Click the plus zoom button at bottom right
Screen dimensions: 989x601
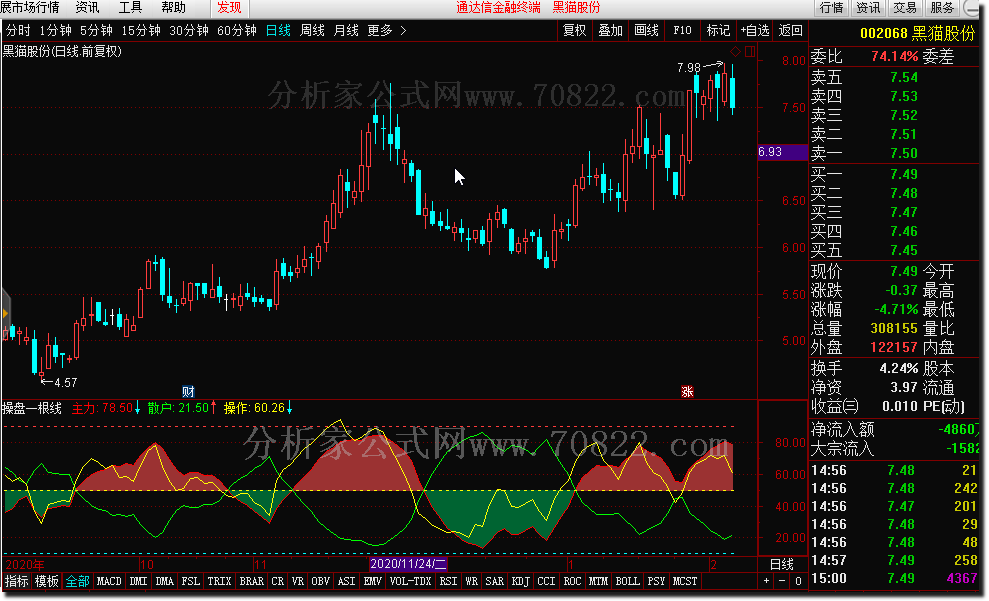[x=766, y=581]
